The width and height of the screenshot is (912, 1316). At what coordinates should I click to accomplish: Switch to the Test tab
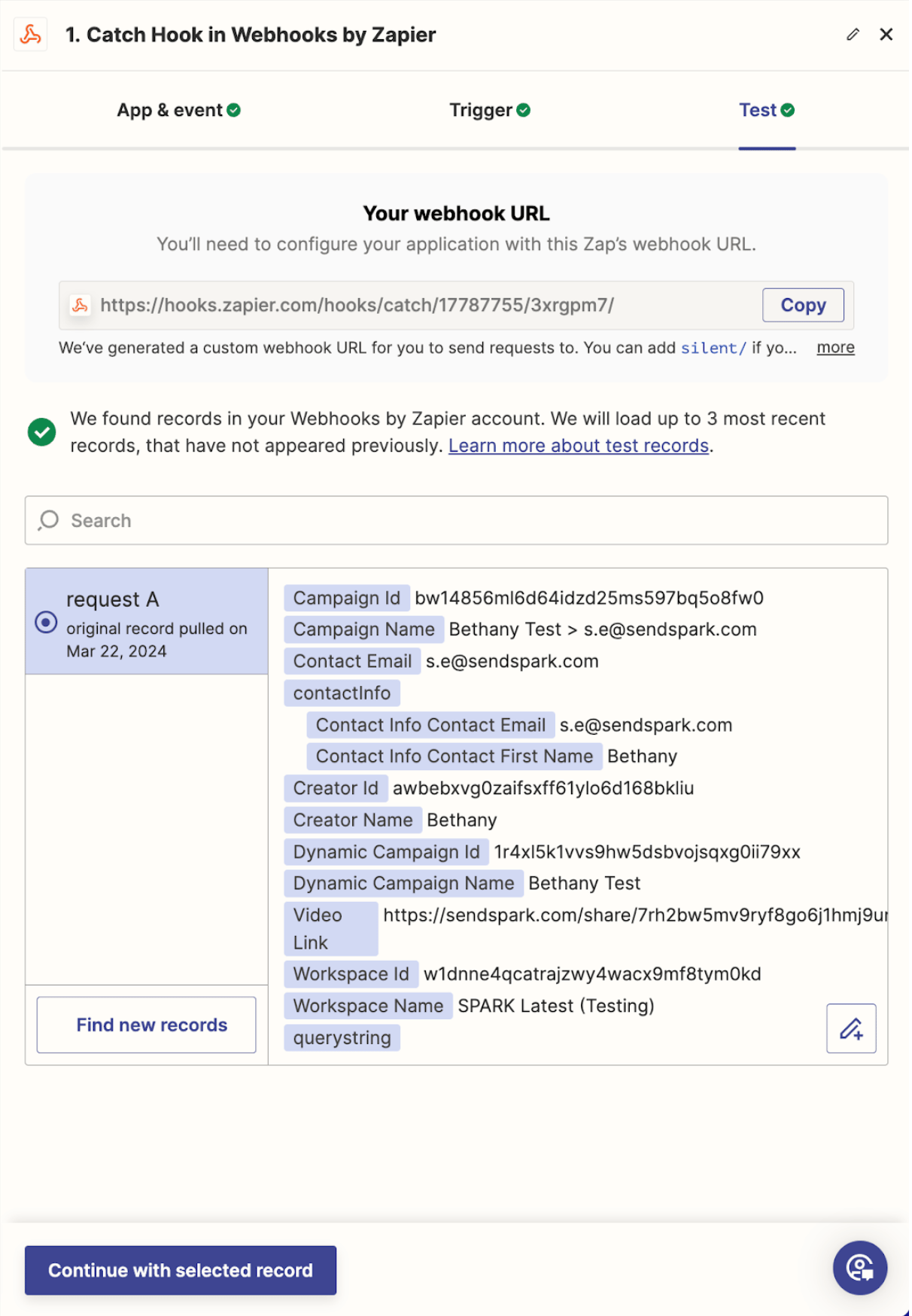click(x=767, y=111)
